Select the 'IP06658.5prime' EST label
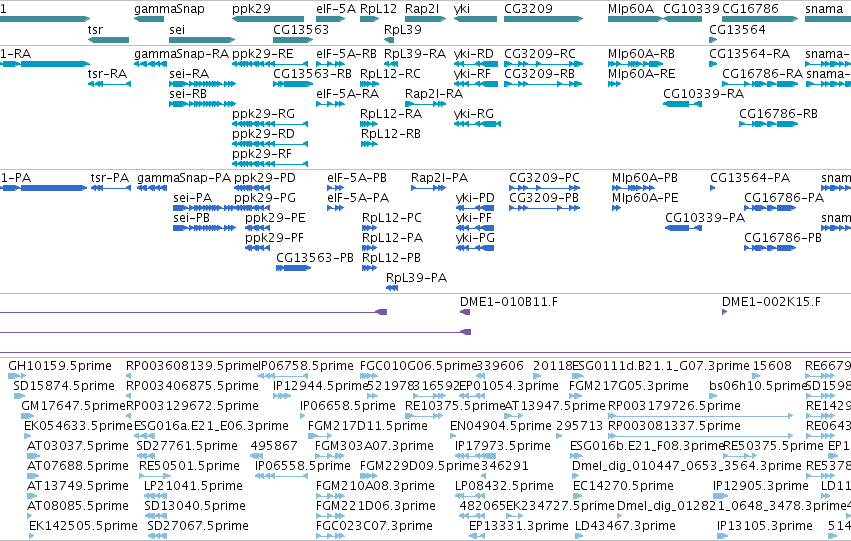Image resolution: width=851 pixels, height=541 pixels. pyautogui.click(x=347, y=406)
